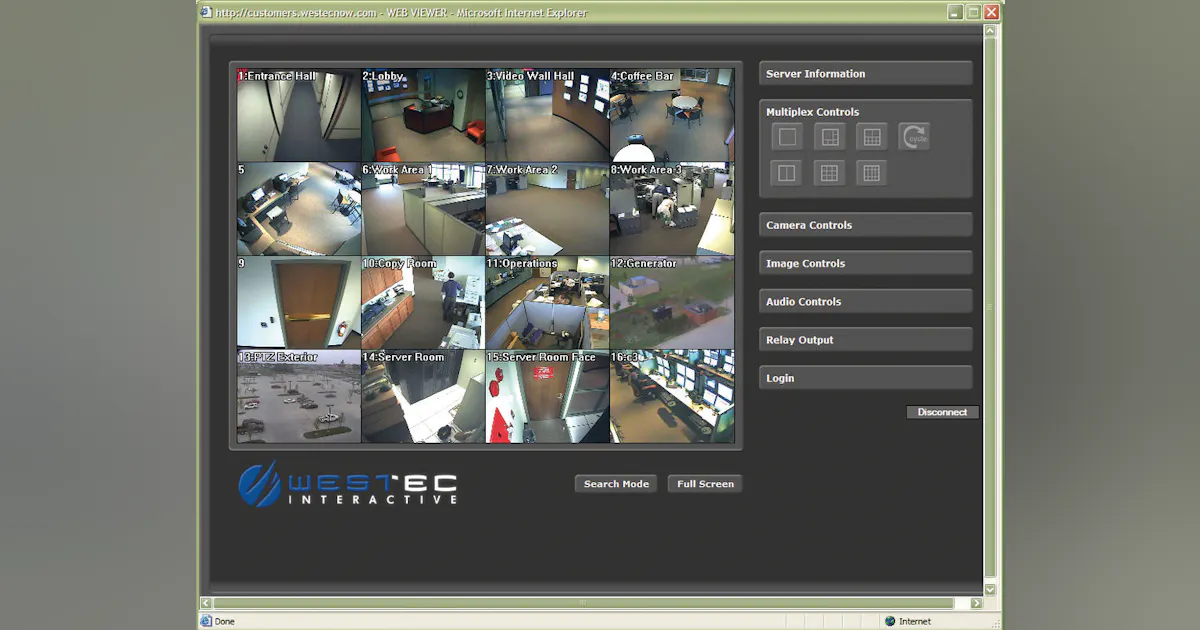Expand the Camera Controls panel
This screenshot has width=1200, height=630.
click(x=865, y=225)
